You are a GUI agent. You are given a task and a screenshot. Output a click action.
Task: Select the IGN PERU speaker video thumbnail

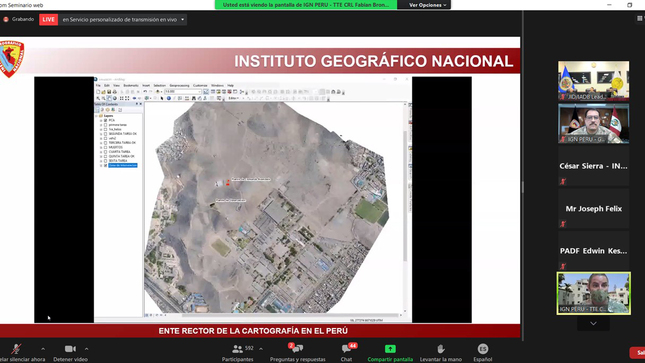click(x=594, y=293)
